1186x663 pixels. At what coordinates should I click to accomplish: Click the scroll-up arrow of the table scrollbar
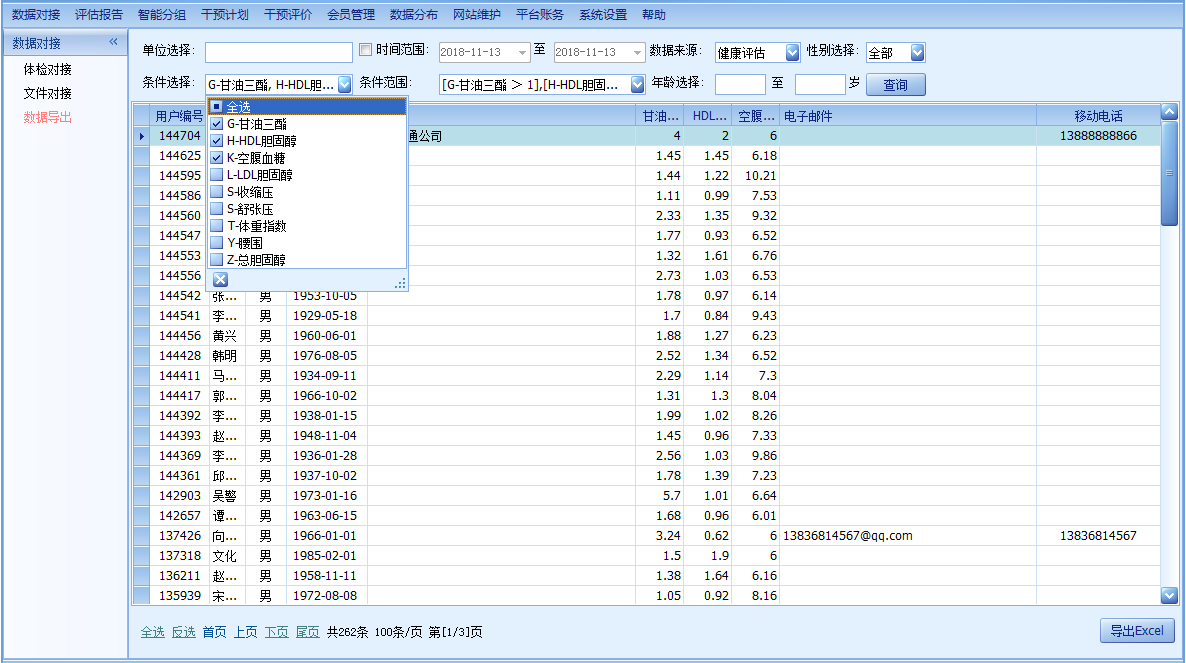coord(1169,113)
